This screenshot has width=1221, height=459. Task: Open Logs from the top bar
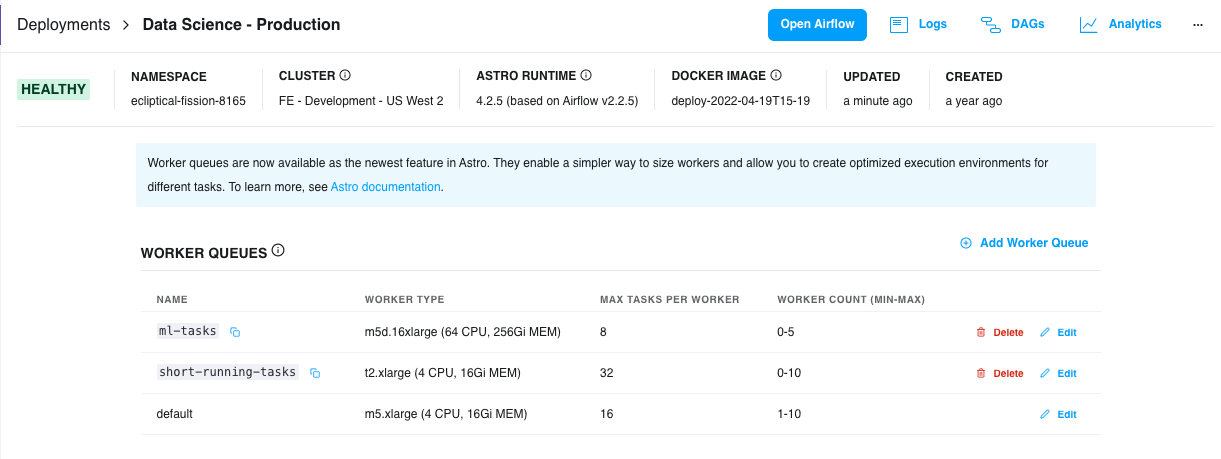tap(918, 24)
